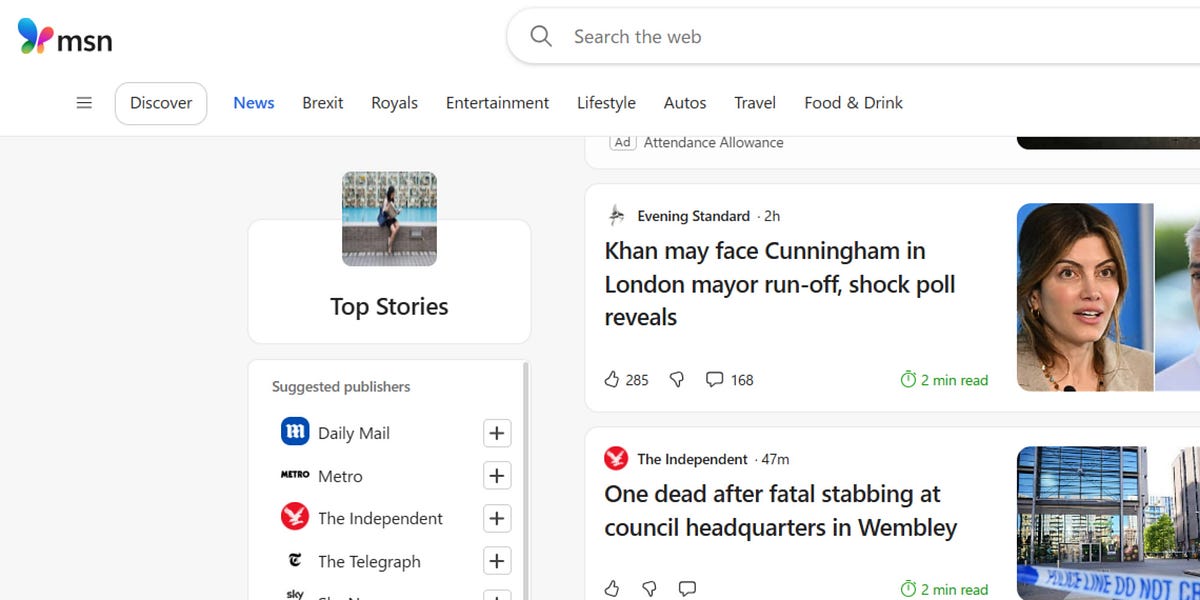This screenshot has width=1200, height=600.
Task: Click the Top Stories heading
Action: point(389,307)
